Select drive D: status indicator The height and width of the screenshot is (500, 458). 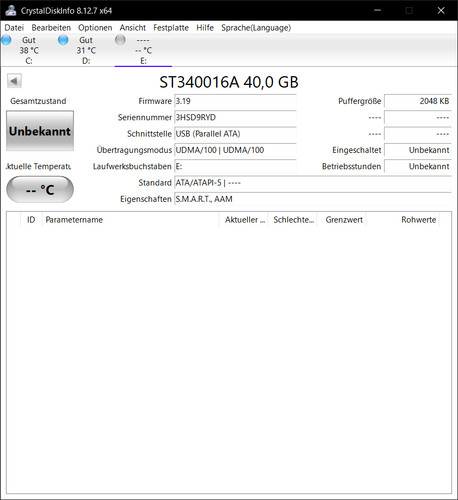[63, 40]
